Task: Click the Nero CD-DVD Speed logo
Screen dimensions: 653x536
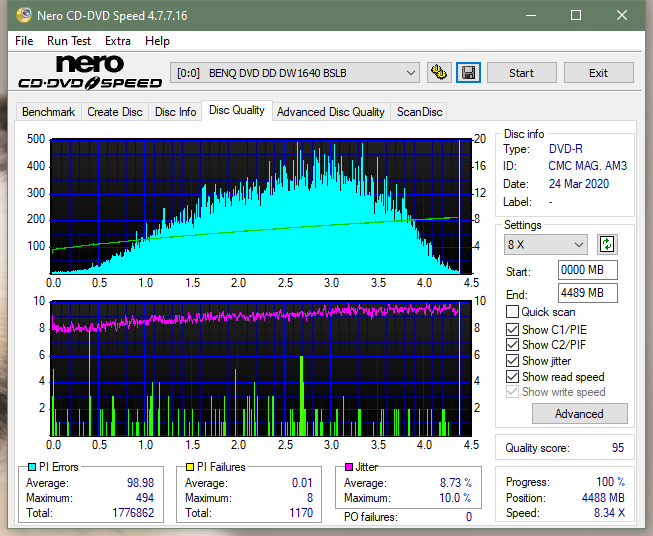Action: [90, 72]
